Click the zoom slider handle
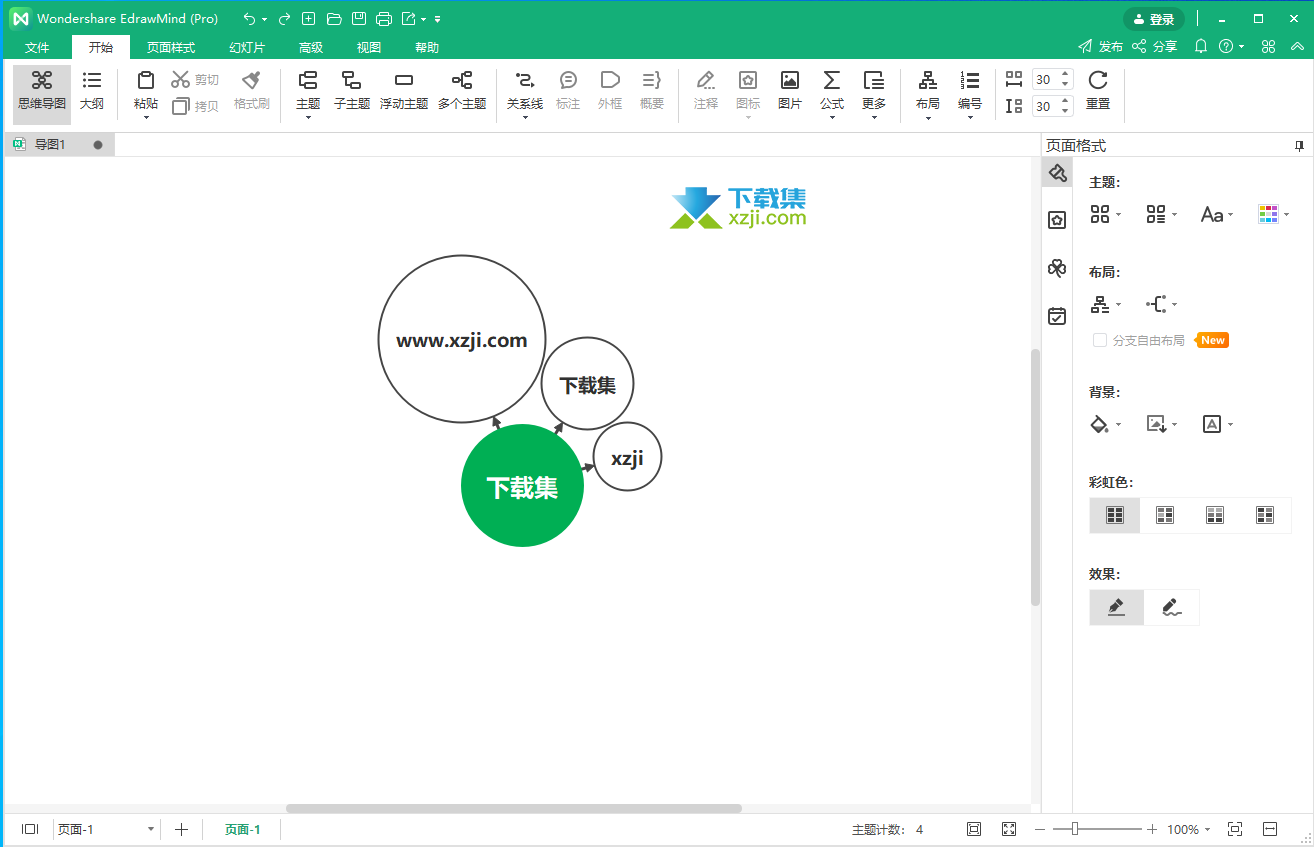Screen dimensions: 1314x847 click(1075, 829)
